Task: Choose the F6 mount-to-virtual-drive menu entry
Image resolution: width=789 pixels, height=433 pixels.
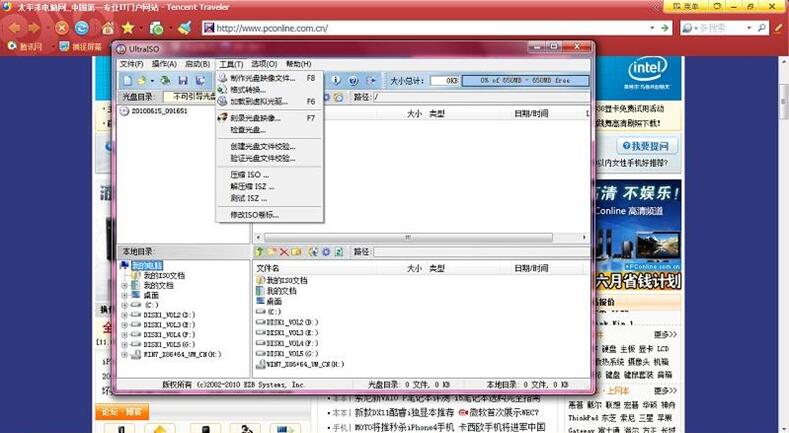Action: [x=269, y=101]
